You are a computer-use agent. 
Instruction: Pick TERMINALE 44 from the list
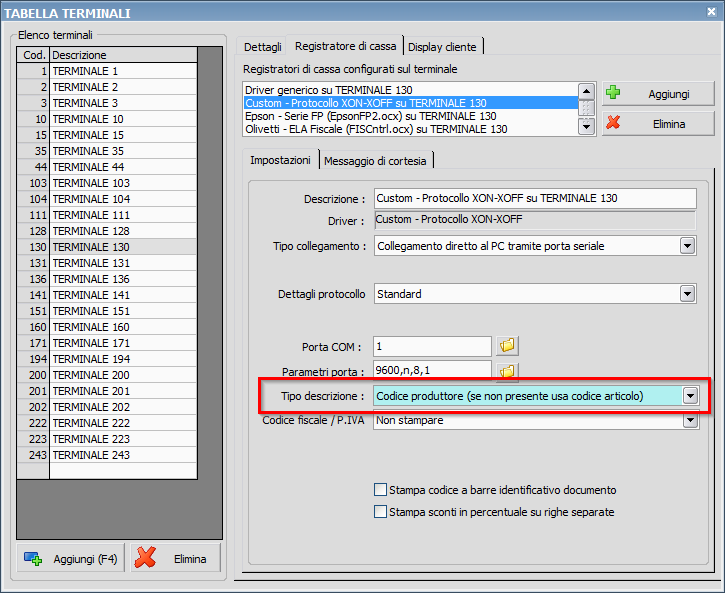coord(107,167)
